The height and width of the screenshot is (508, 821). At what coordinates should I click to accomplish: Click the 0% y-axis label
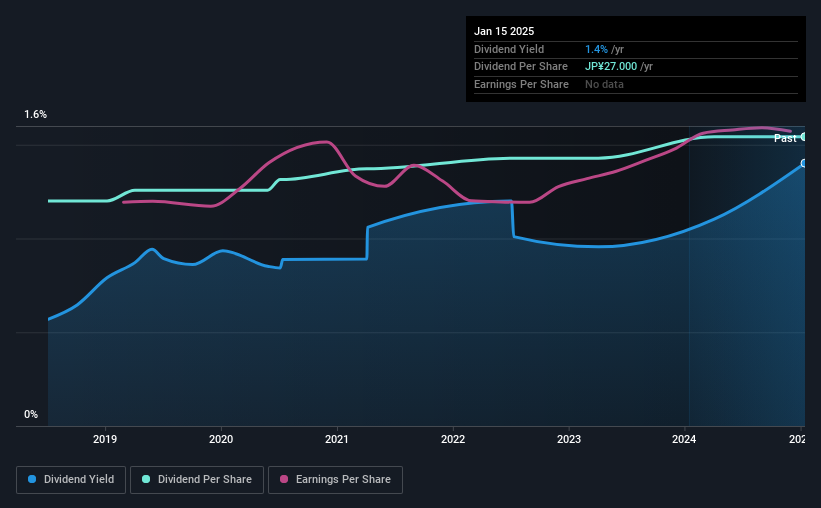[x=31, y=414]
